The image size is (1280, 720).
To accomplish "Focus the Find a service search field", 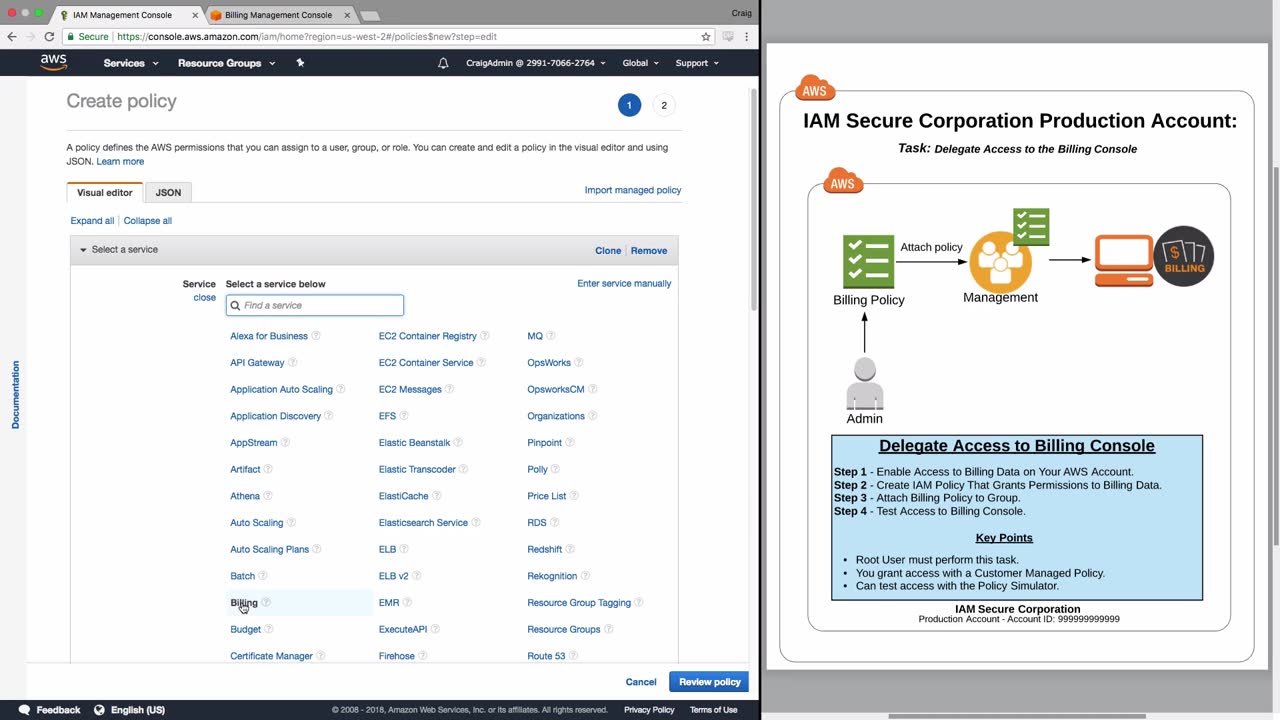I will point(315,305).
